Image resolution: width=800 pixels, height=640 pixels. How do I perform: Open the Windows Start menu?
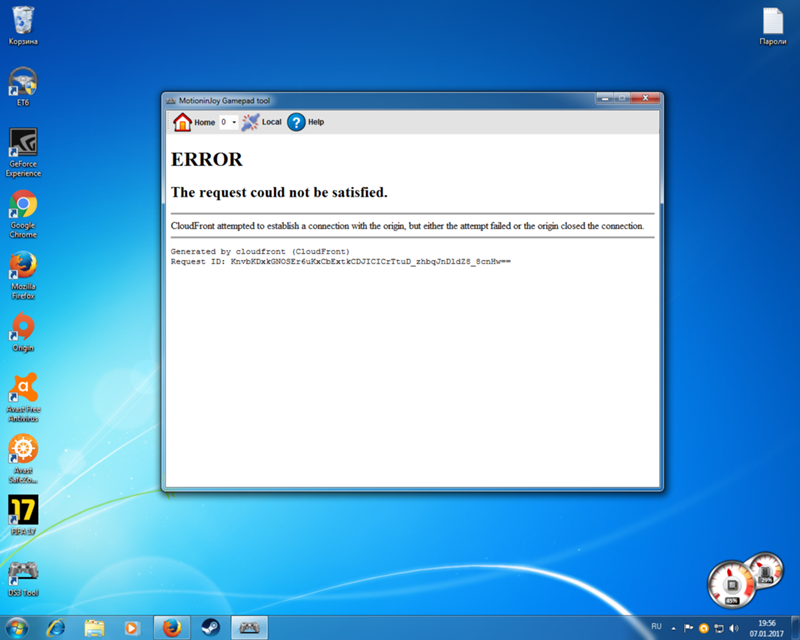click(x=16, y=627)
